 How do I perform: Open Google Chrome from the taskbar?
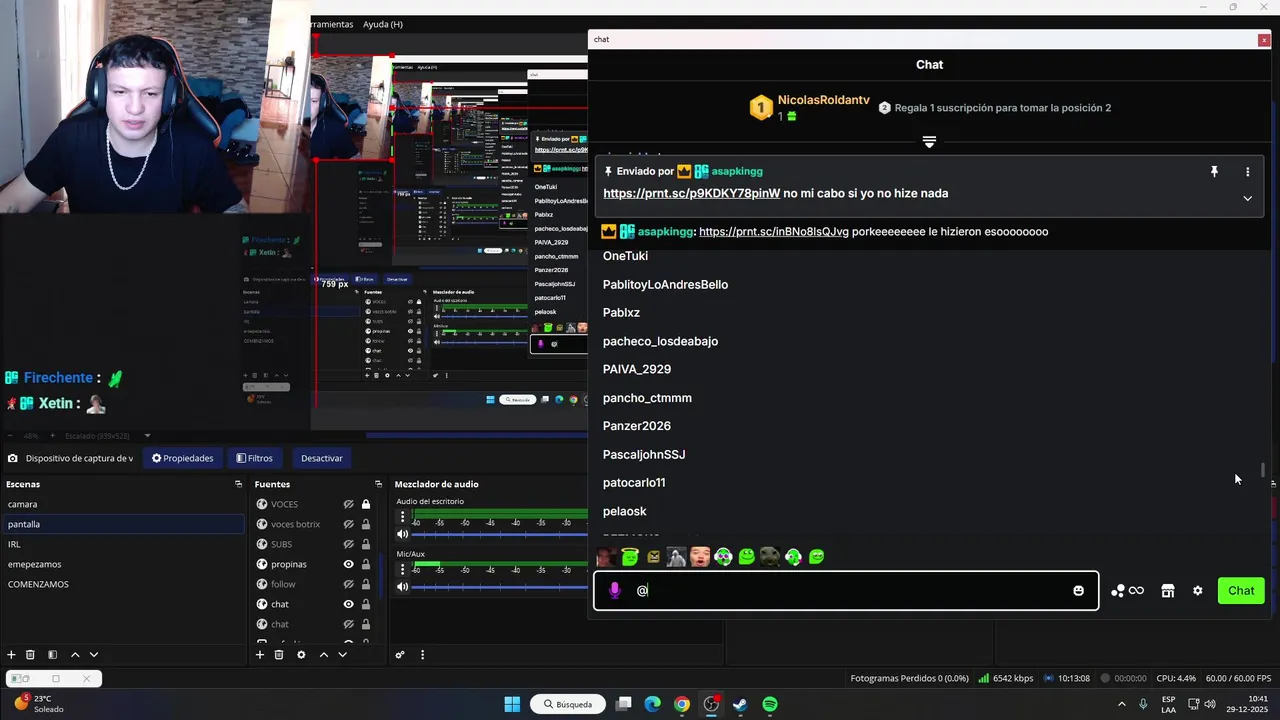point(682,704)
